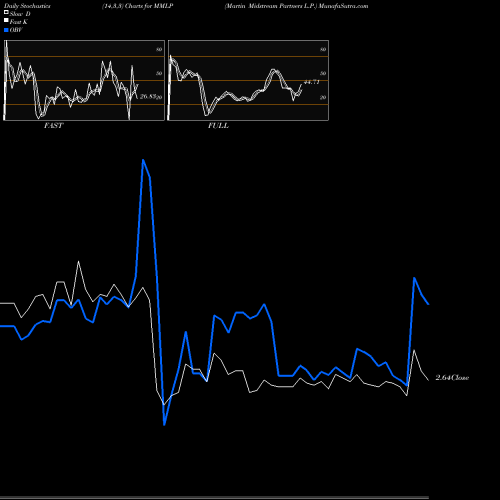This screenshot has width=500, height=500.
Task: Click the FULL chart label
Action: coord(218,126)
